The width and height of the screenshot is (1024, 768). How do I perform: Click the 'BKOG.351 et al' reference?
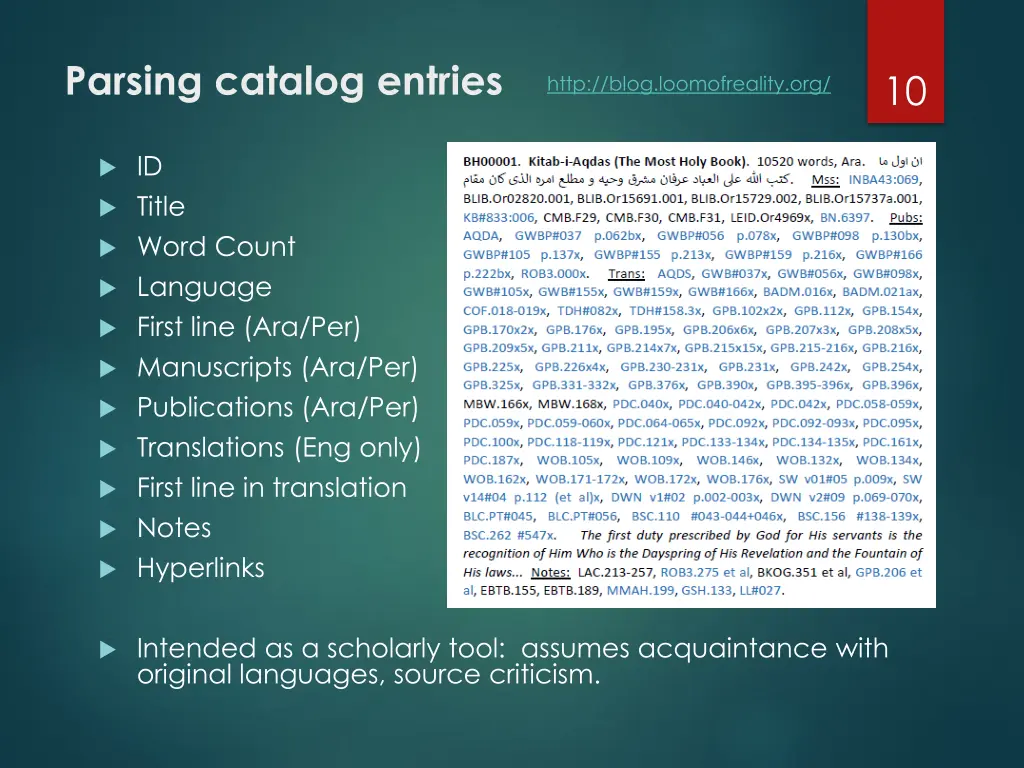(x=803, y=573)
